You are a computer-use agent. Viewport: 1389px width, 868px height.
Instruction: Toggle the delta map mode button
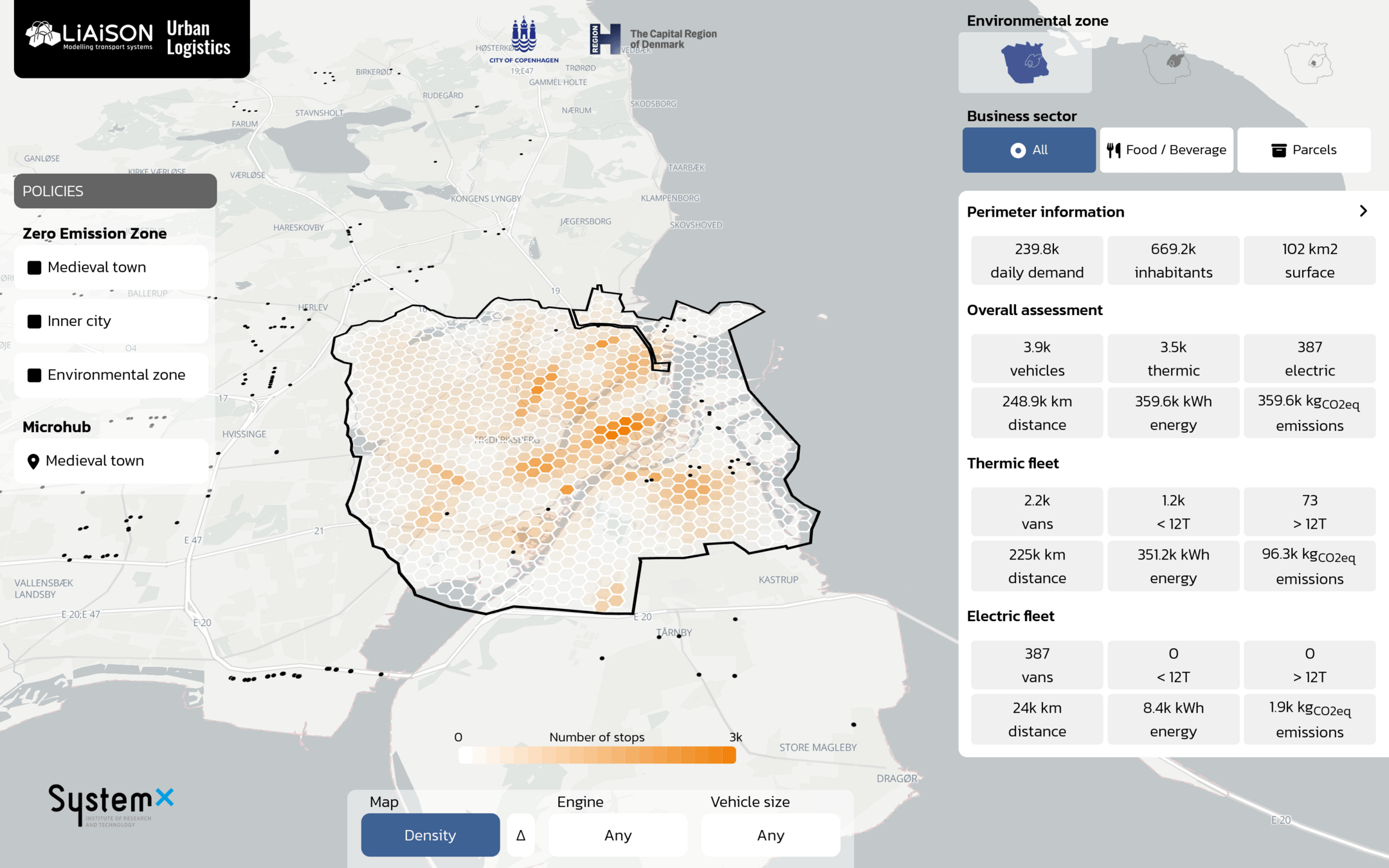coord(521,835)
